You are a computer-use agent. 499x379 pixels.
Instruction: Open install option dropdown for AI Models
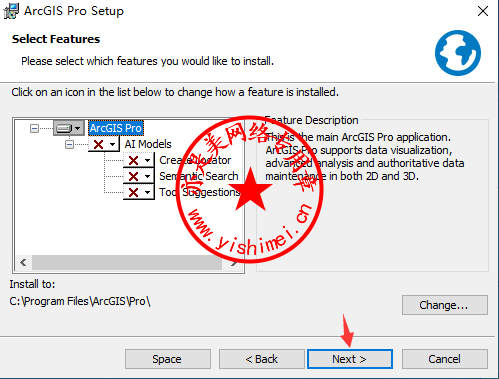tap(104, 144)
